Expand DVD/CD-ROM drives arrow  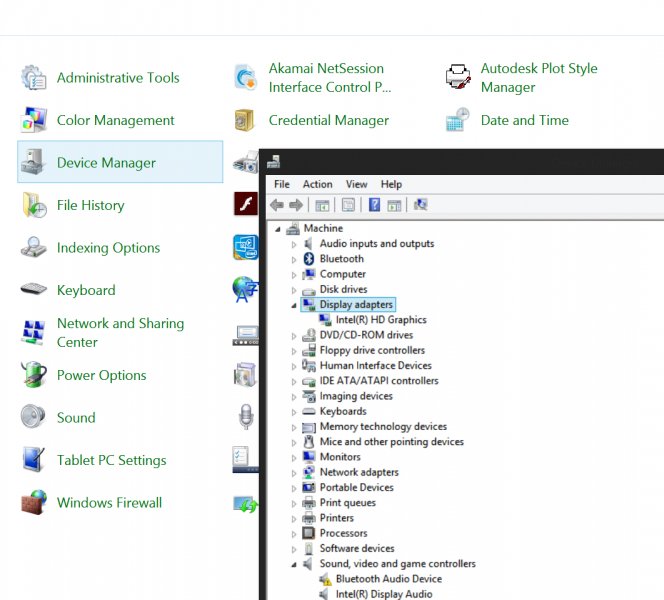click(294, 336)
